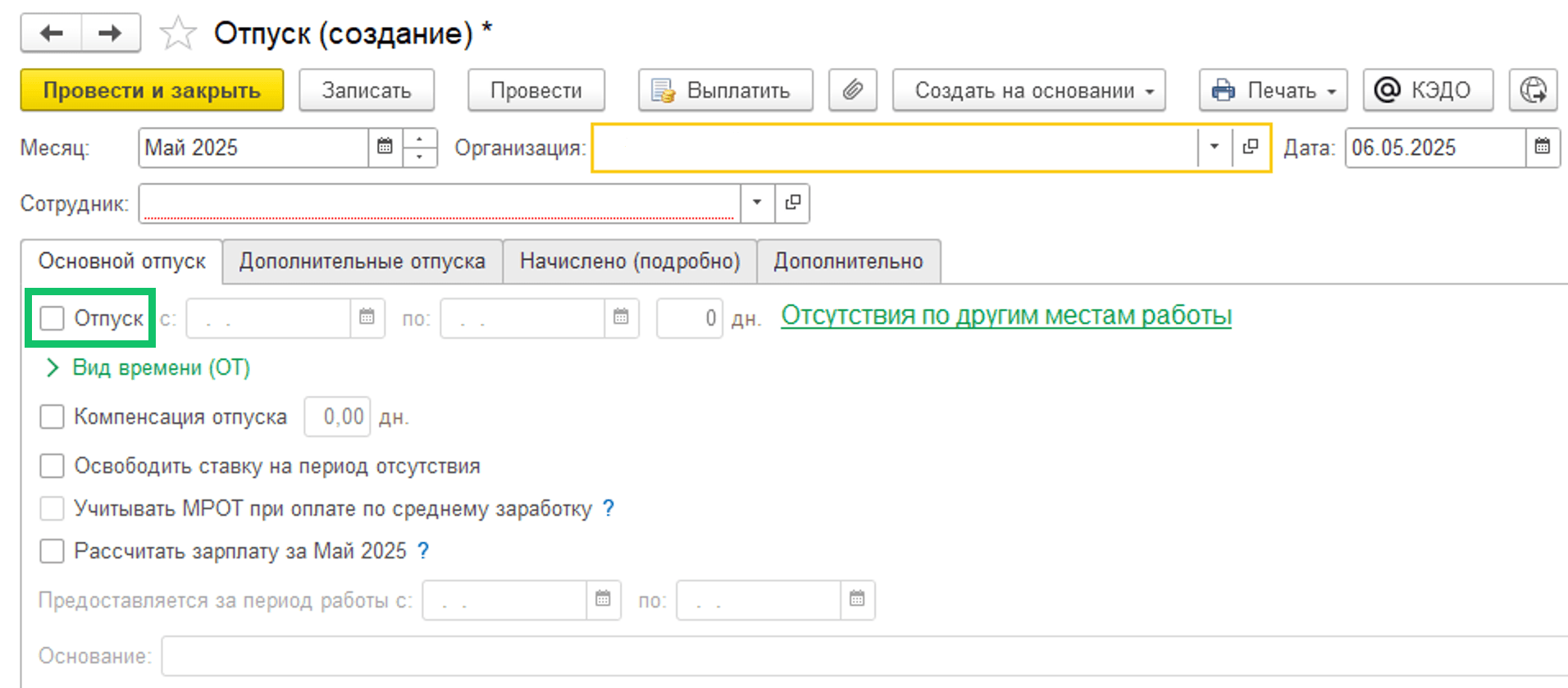Open calendar picker for Месяц field
This screenshot has width=1568, height=688.
[x=385, y=148]
